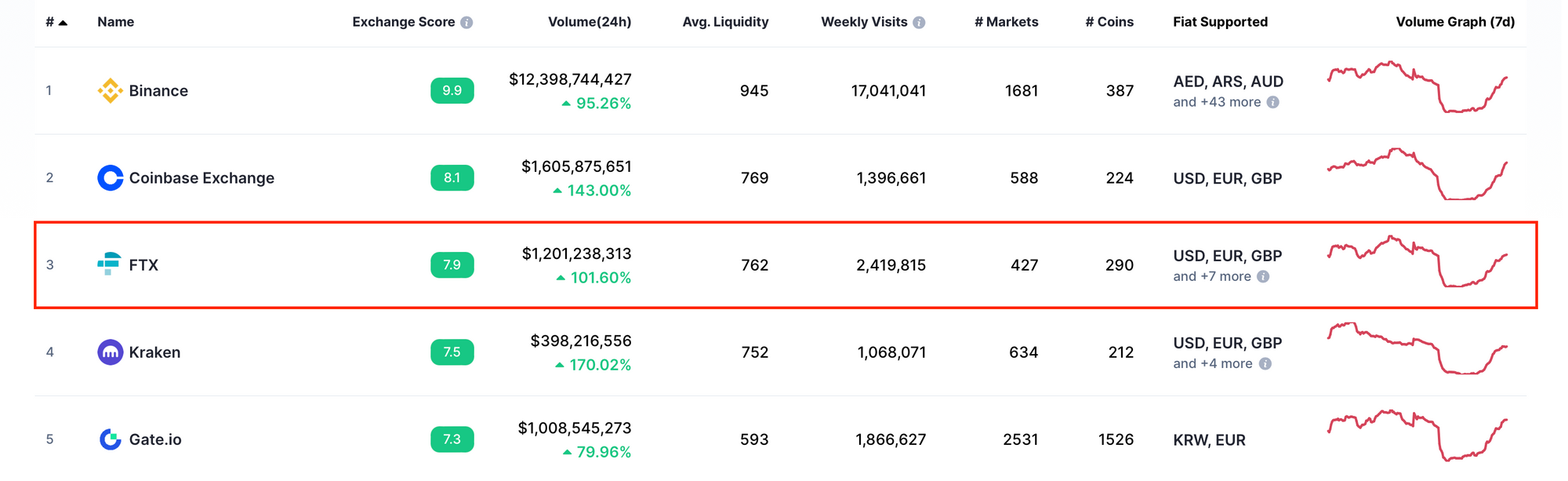
Task: Click the weekly visits value 2,419,815
Action: click(x=891, y=265)
